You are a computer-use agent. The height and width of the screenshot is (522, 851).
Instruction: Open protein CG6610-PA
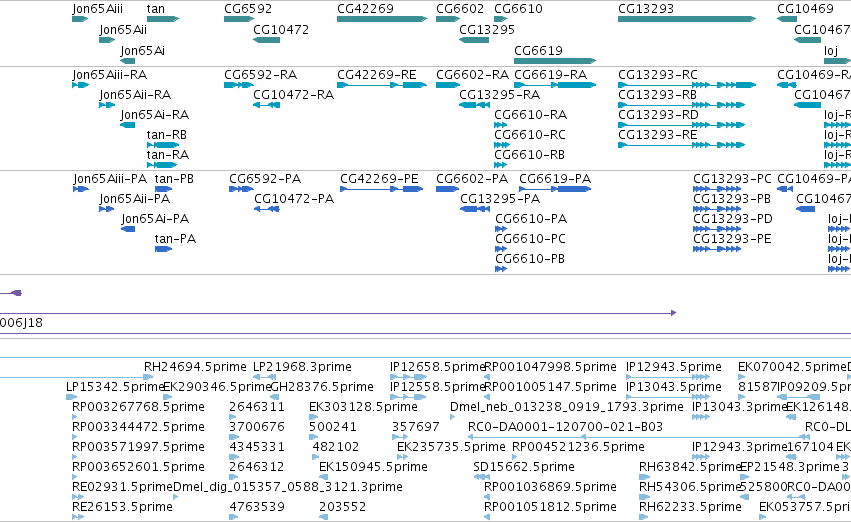(531, 219)
